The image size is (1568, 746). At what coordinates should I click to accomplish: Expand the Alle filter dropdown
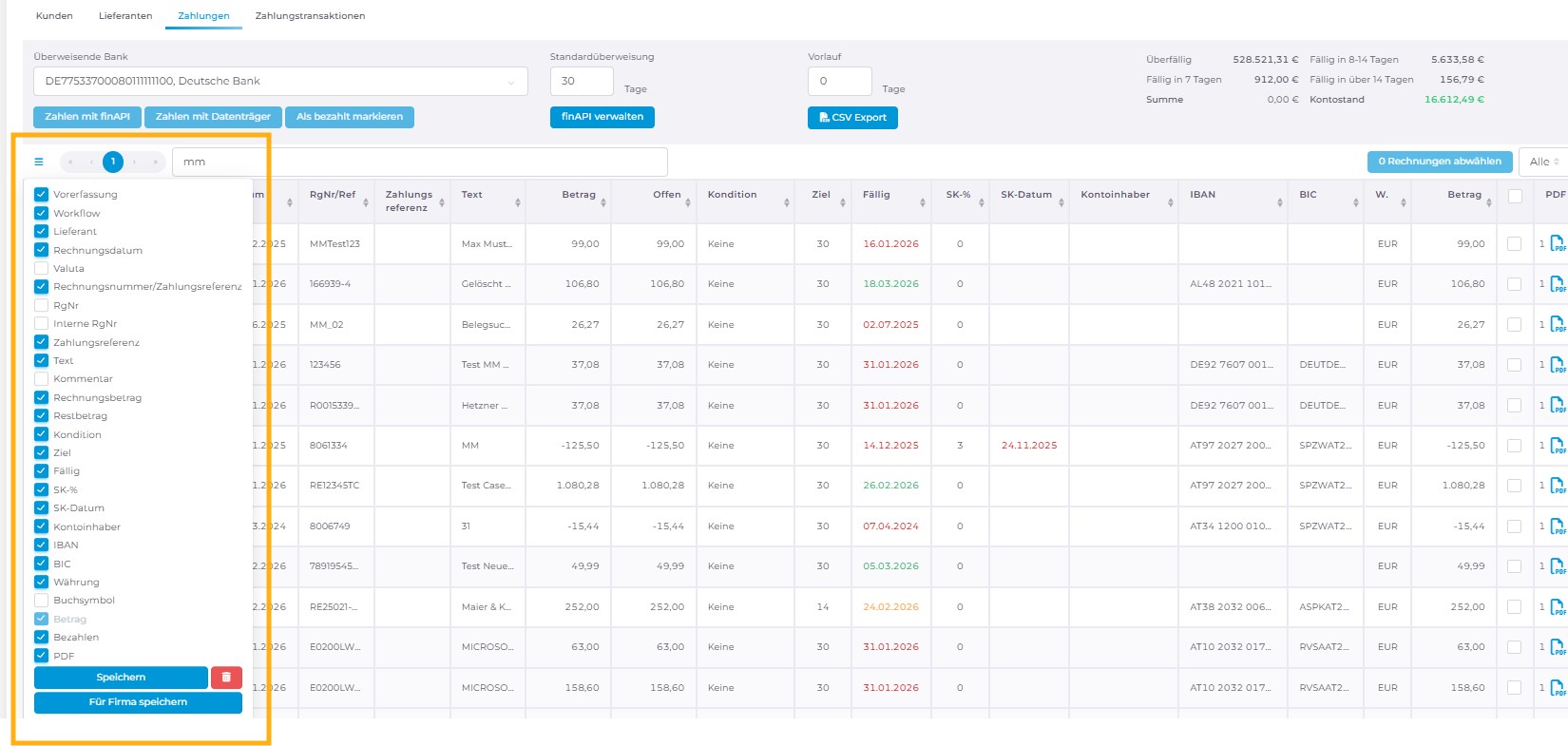(1543, 162)
